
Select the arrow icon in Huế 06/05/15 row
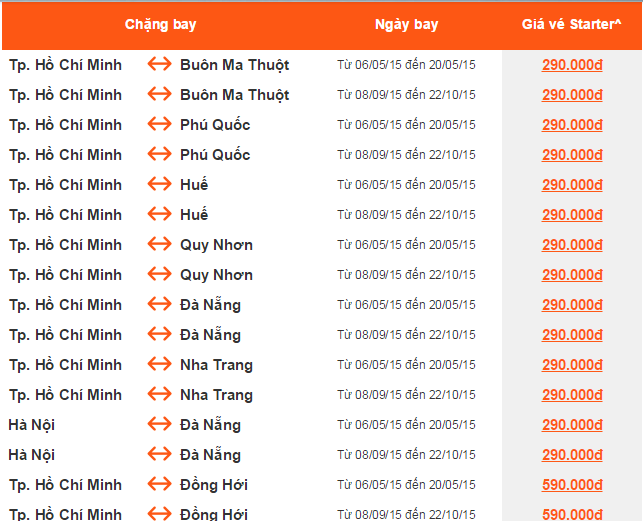pos(160,185)
